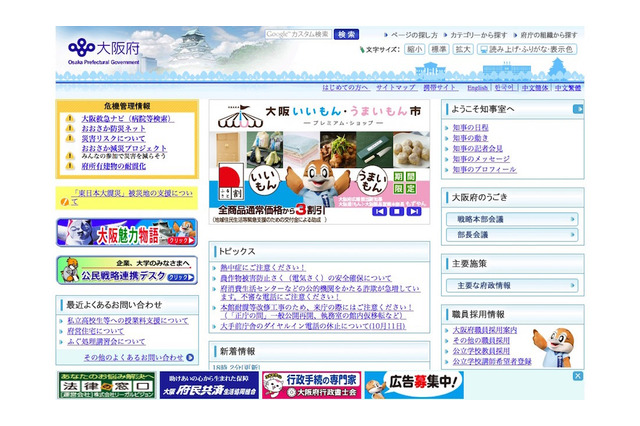The image size is (640, 426).
Task: Open サイトマップ link
Action: pyautogui.click(x=396, y=87)
